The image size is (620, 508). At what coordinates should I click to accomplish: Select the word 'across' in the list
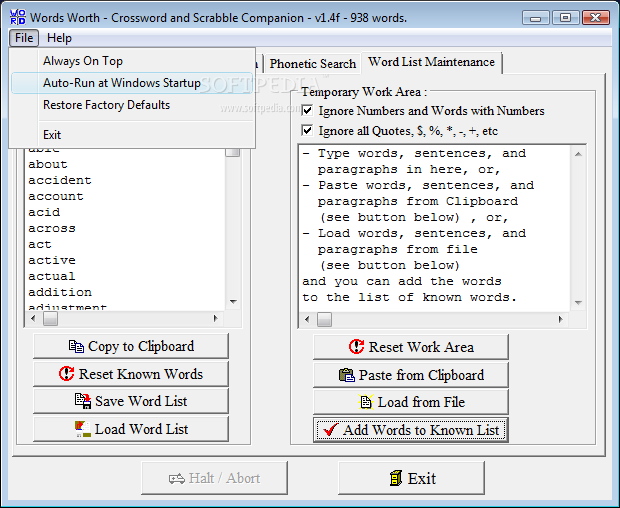[x=52, y=228]
